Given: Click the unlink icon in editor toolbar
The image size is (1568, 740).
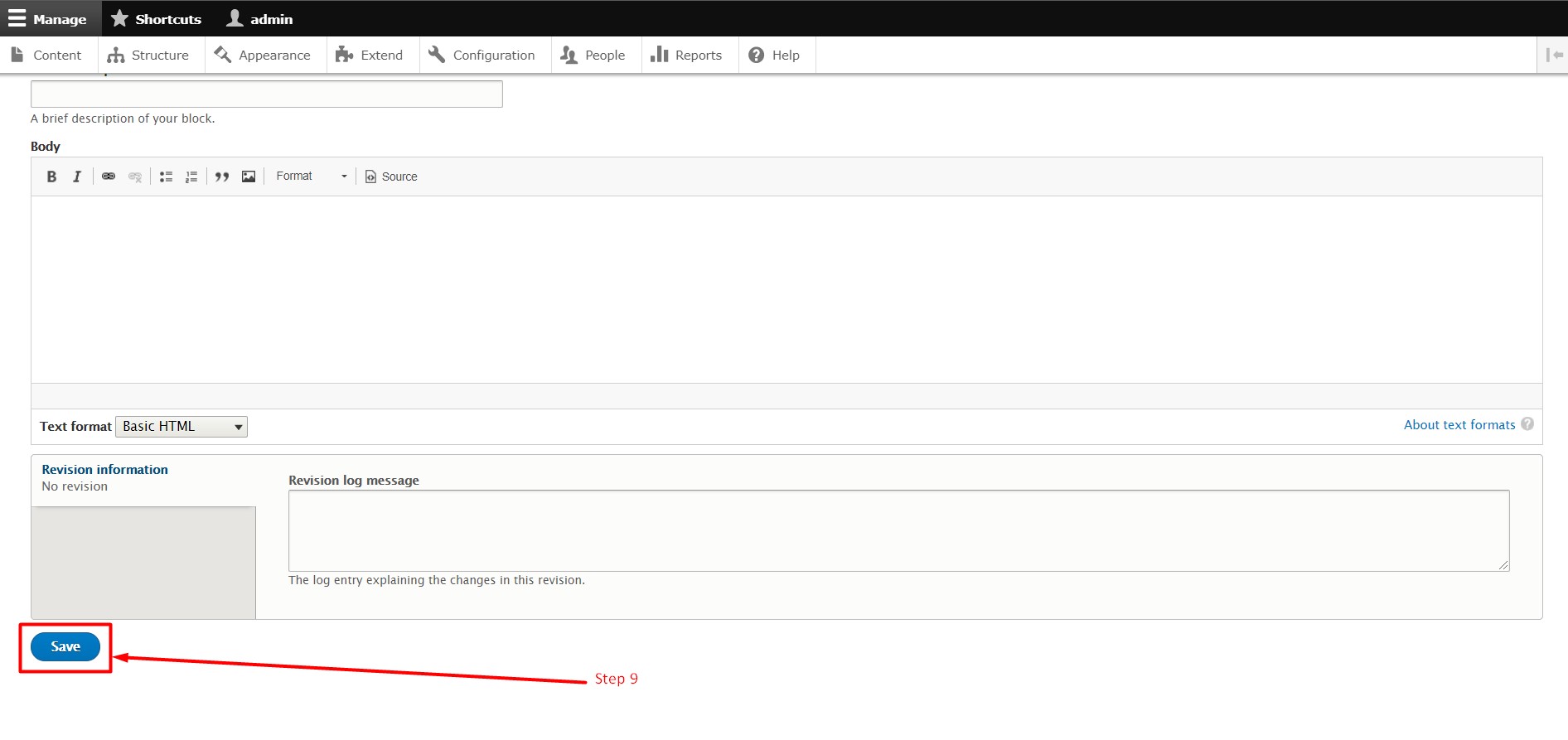Looking at the screenshot, I should tap(134, 177).
